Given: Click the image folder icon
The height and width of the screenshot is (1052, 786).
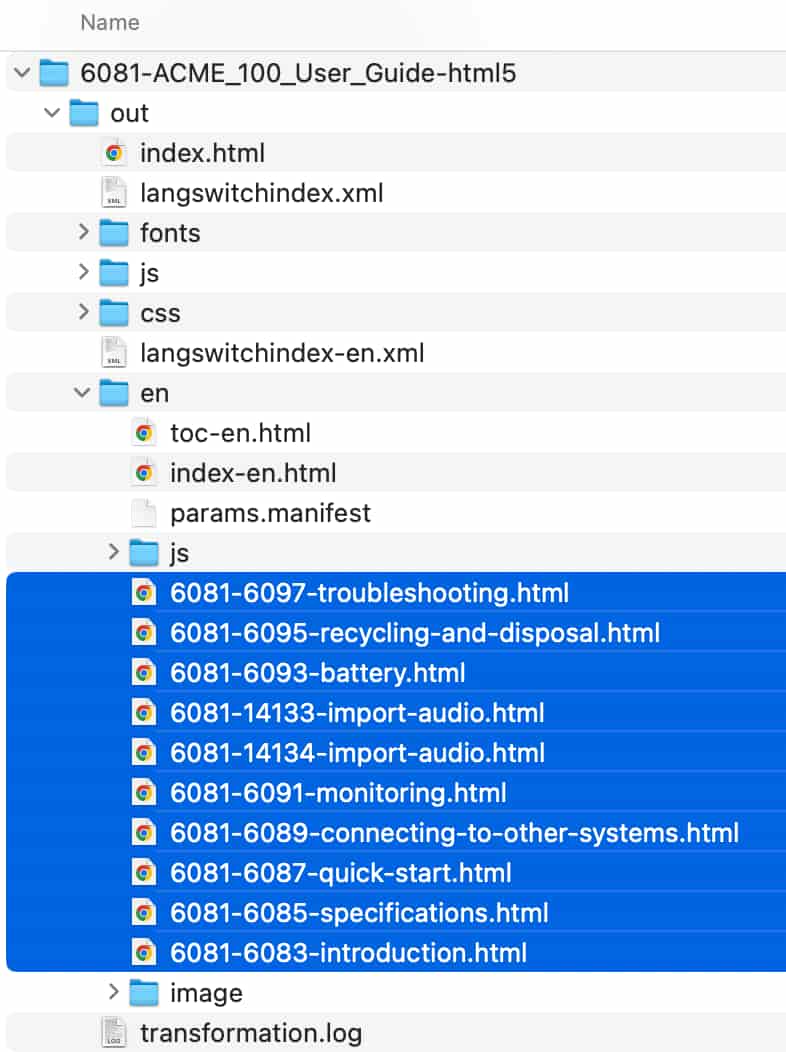Looking at the screenshot, I should click(144, 993).
